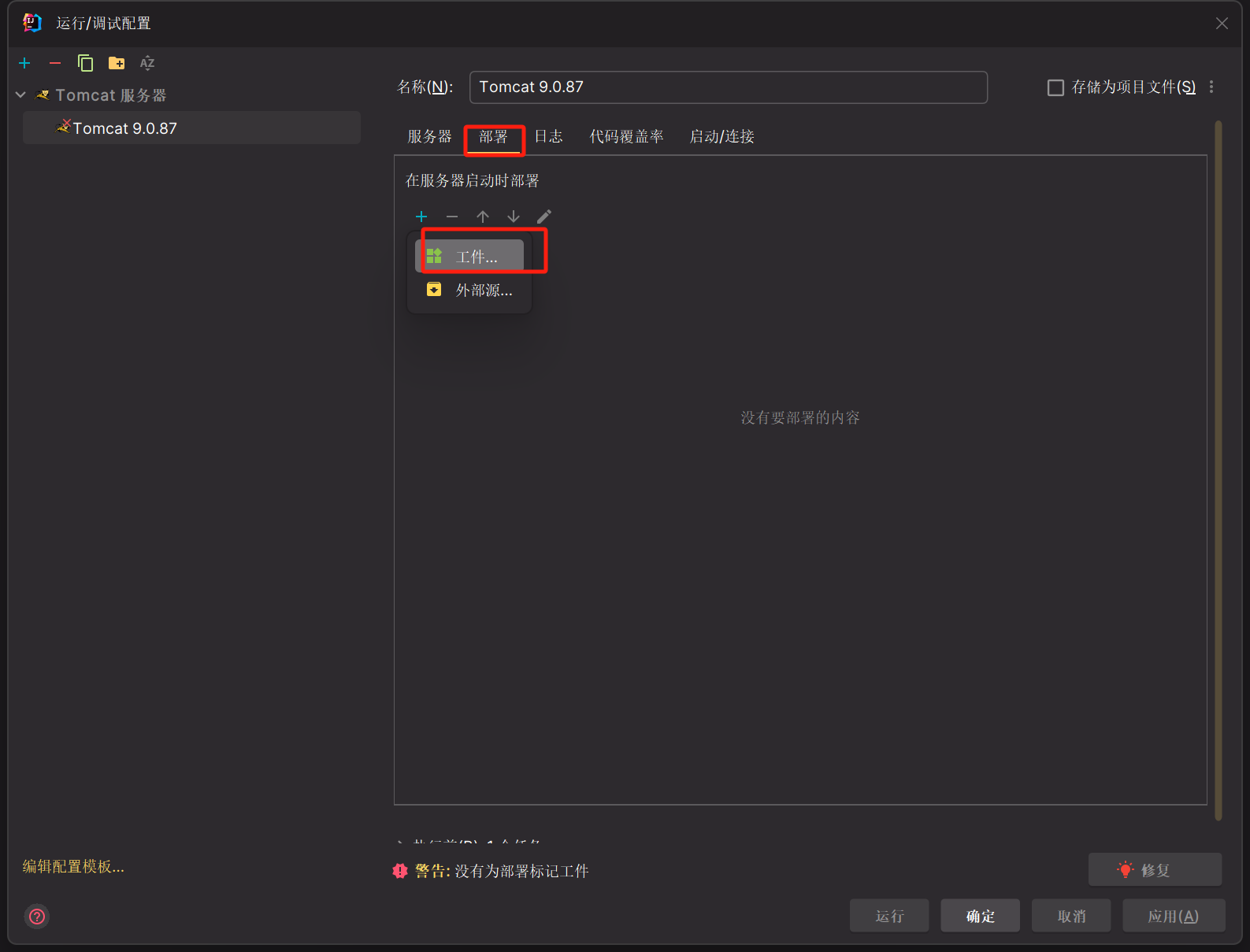1250x952 pixels.
Task: Open the more options menu beside 存储为项目文件
Action: click(1211, 87)
